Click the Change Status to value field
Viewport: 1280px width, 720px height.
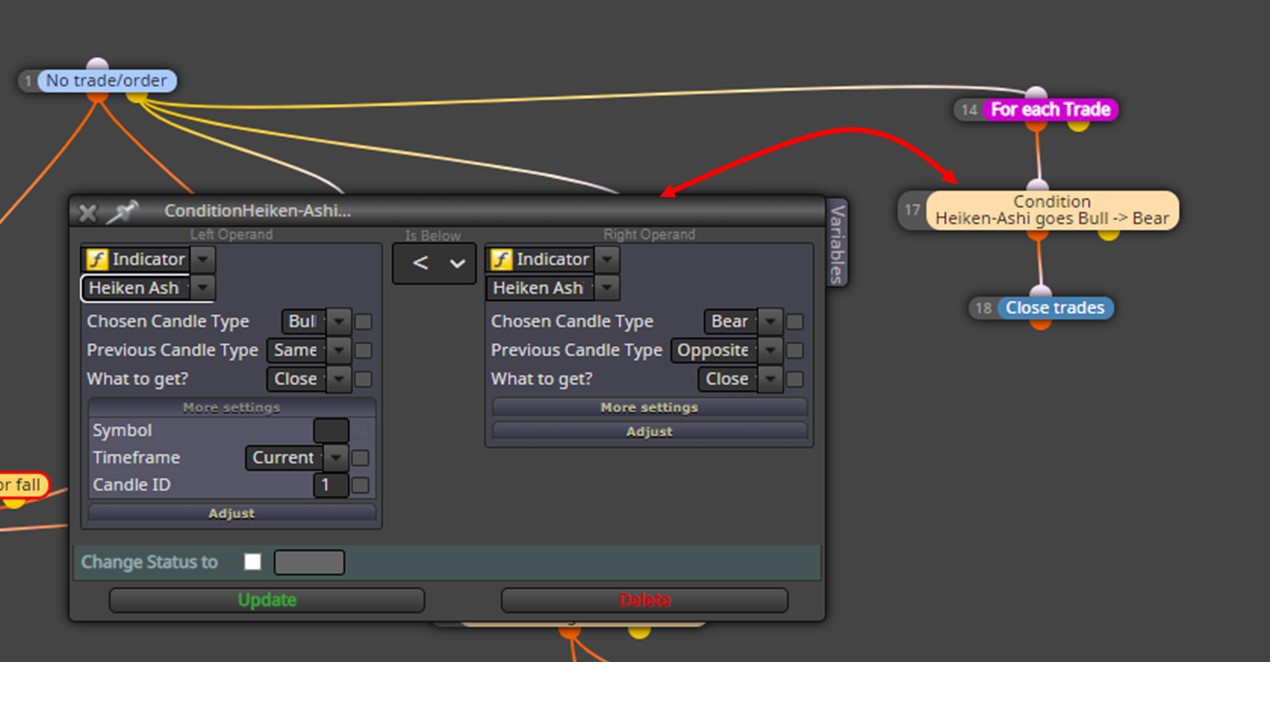[x=309, y=562]
